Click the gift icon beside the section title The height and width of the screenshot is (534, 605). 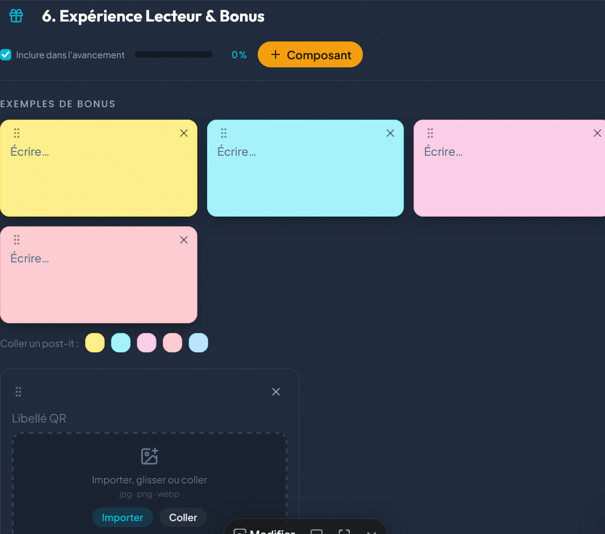tap(16, 16)
